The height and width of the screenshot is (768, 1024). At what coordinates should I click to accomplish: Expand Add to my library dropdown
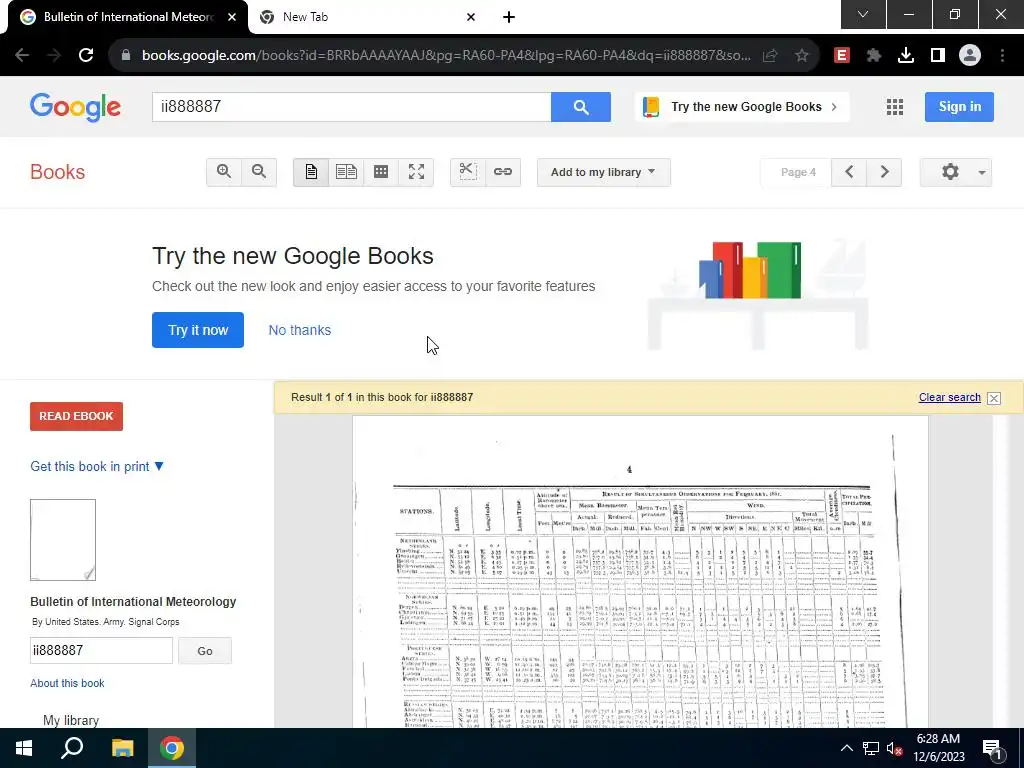click(603, 172)
